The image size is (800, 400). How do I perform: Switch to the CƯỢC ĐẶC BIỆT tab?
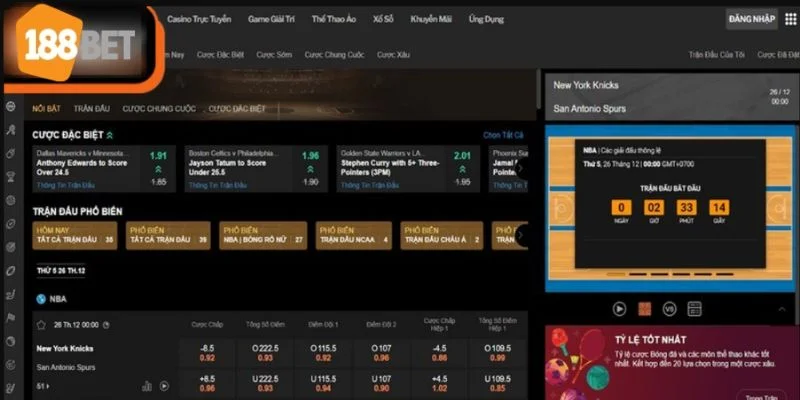pos(237,109)
